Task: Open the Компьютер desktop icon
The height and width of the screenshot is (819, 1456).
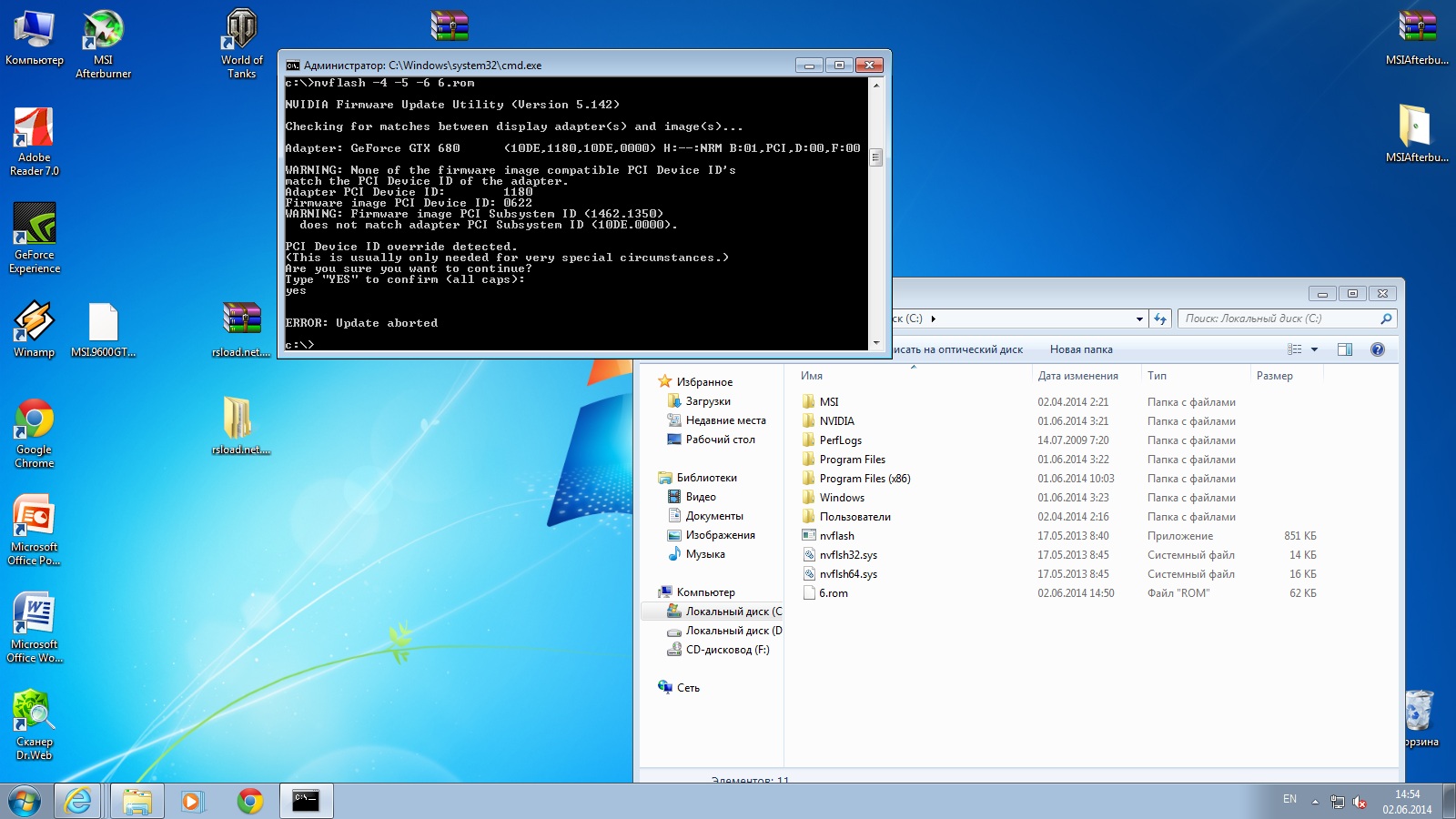Action: click(x=35, y=38)
